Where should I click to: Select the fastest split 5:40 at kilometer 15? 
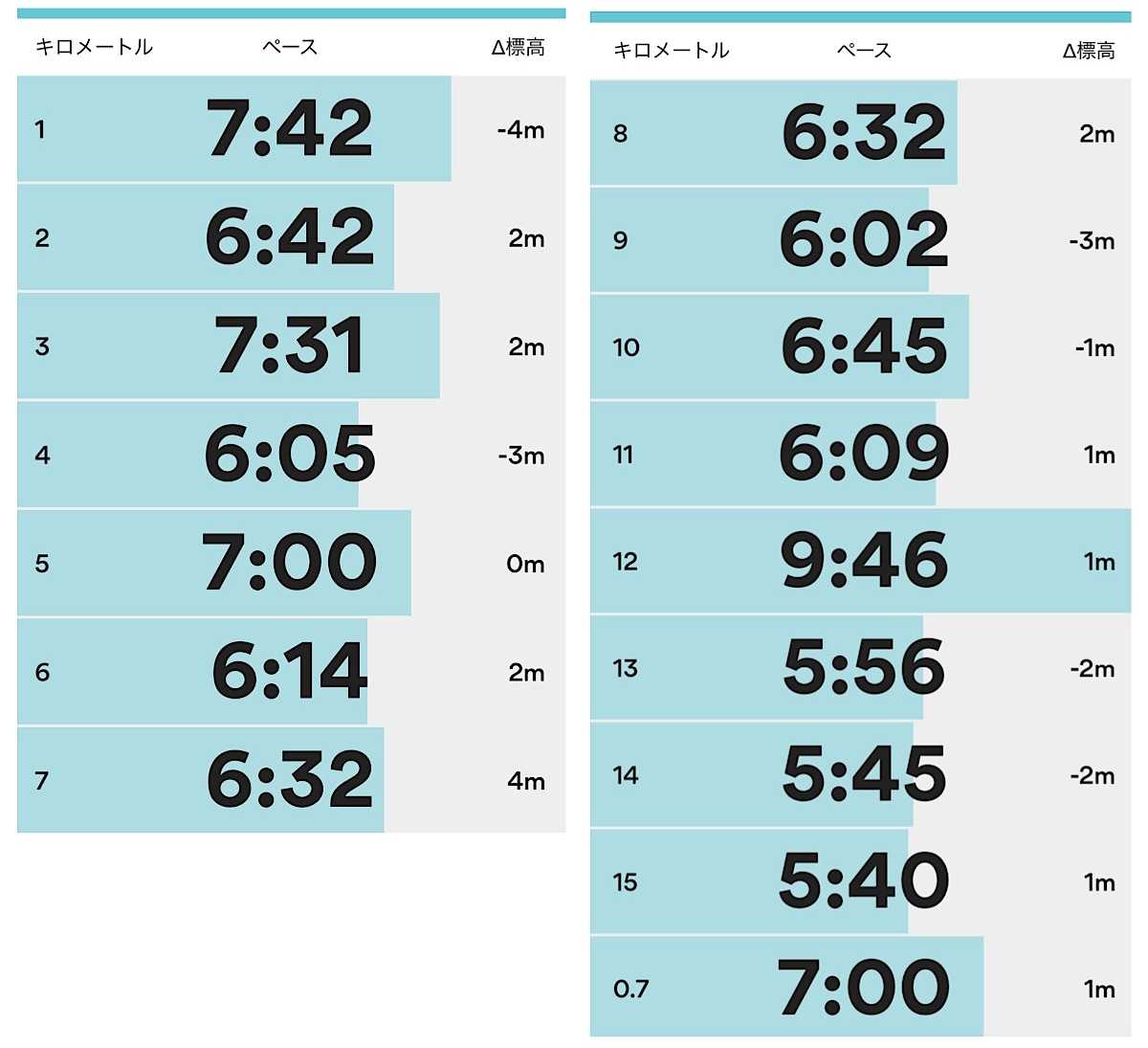pyautogui.click(x=863, y=881)
